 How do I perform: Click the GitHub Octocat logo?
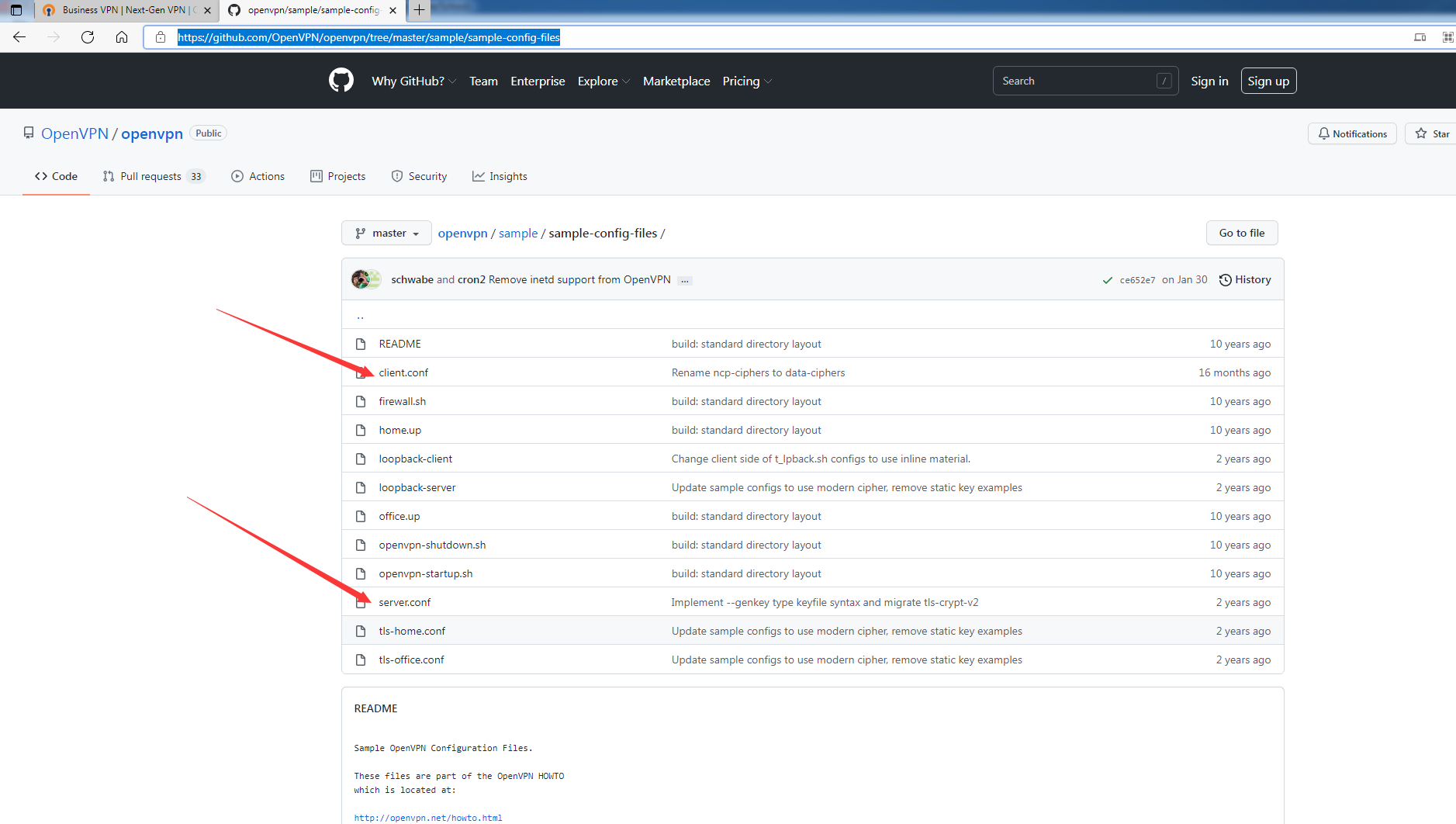(x=341, y=80)
